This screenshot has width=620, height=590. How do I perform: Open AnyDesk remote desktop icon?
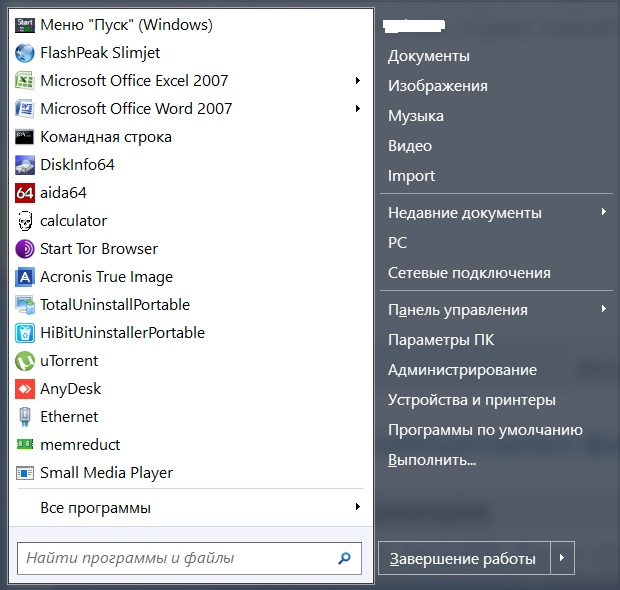(25, 389)
